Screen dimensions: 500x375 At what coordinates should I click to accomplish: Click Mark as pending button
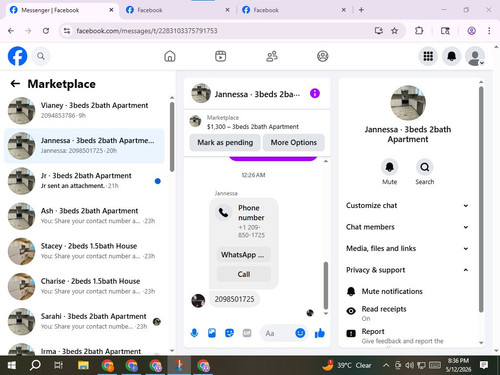click(x=225, y=142)
